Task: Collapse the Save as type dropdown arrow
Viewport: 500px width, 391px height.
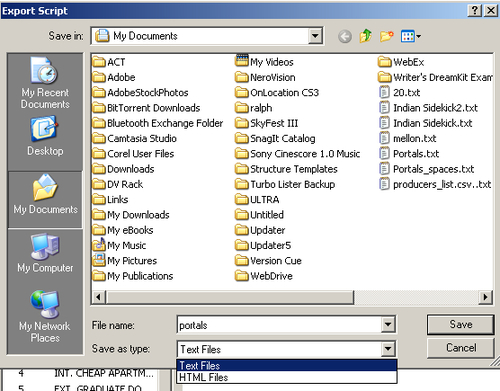Action: pyautogui.click(x=388, y=349)
